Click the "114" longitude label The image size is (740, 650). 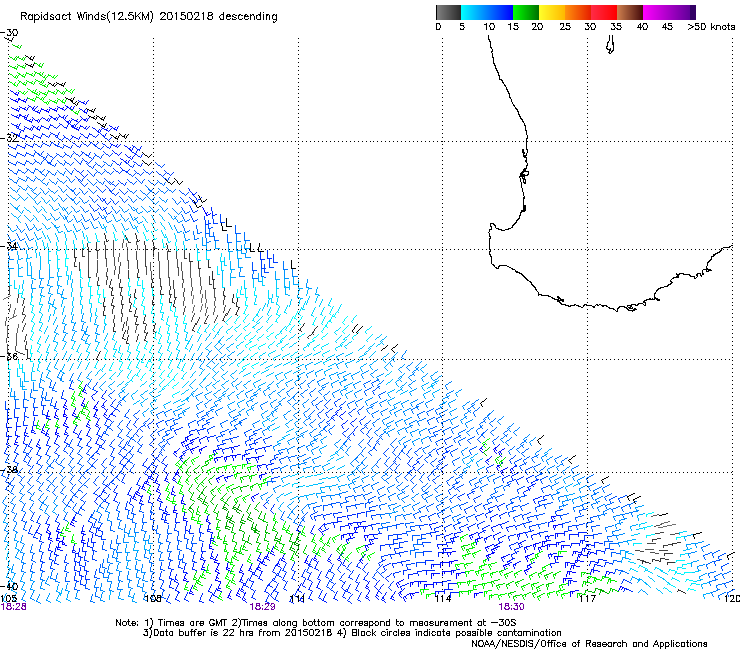443,599
